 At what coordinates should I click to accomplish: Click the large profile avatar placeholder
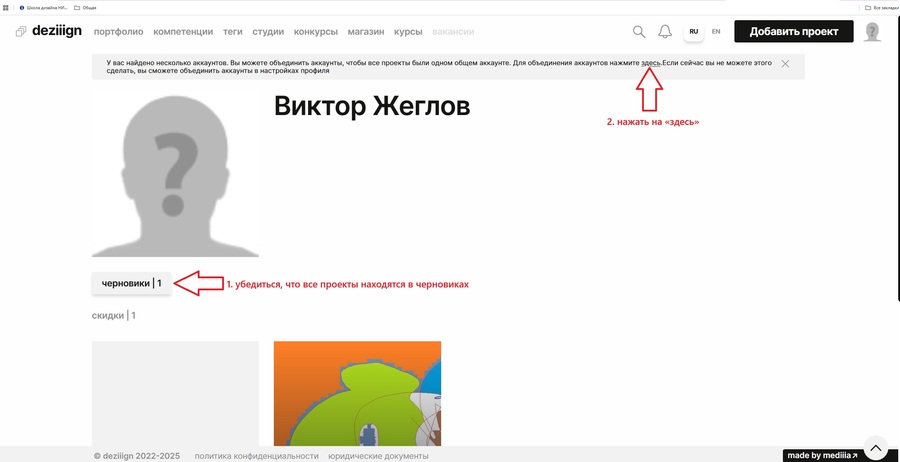[175, 173]
